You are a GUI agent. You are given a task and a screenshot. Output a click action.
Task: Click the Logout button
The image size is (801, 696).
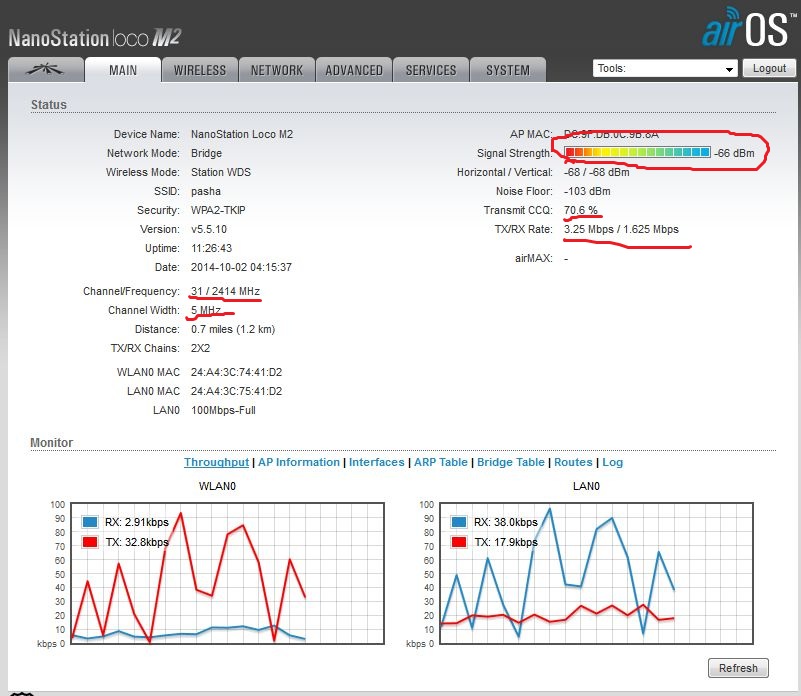coord(769,68)
